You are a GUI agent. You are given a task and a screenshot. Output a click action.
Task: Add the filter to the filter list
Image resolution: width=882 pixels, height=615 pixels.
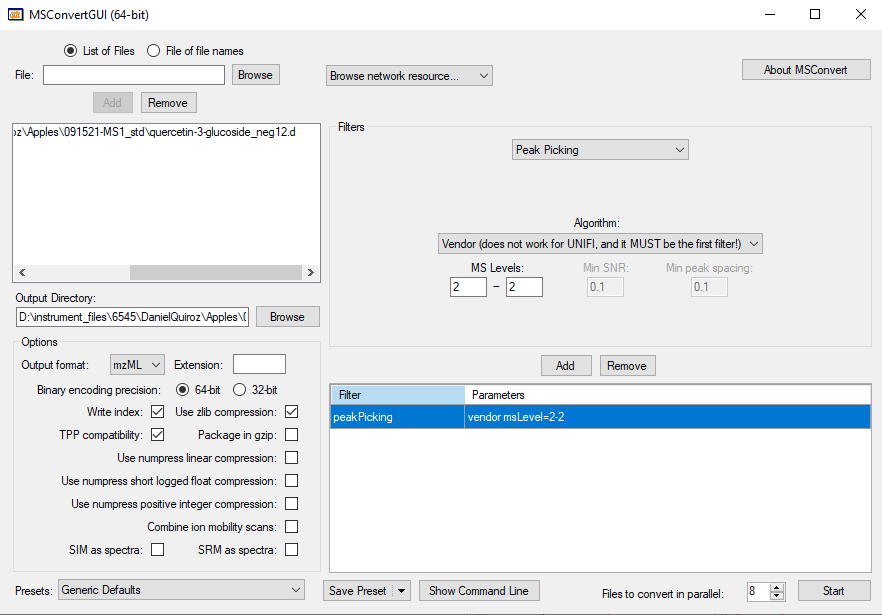[566, 366]
